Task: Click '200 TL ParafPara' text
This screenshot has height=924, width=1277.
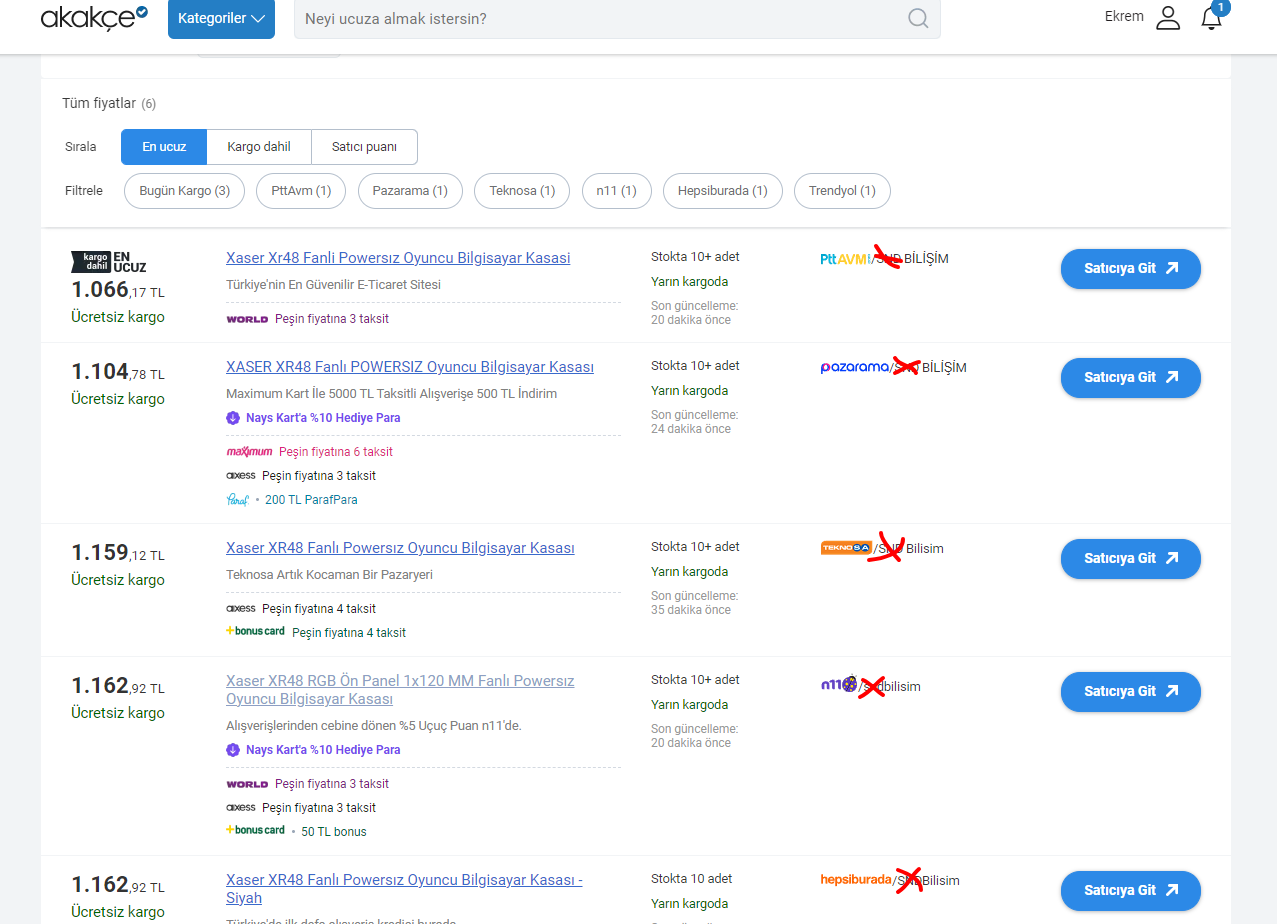Action: 311,500
